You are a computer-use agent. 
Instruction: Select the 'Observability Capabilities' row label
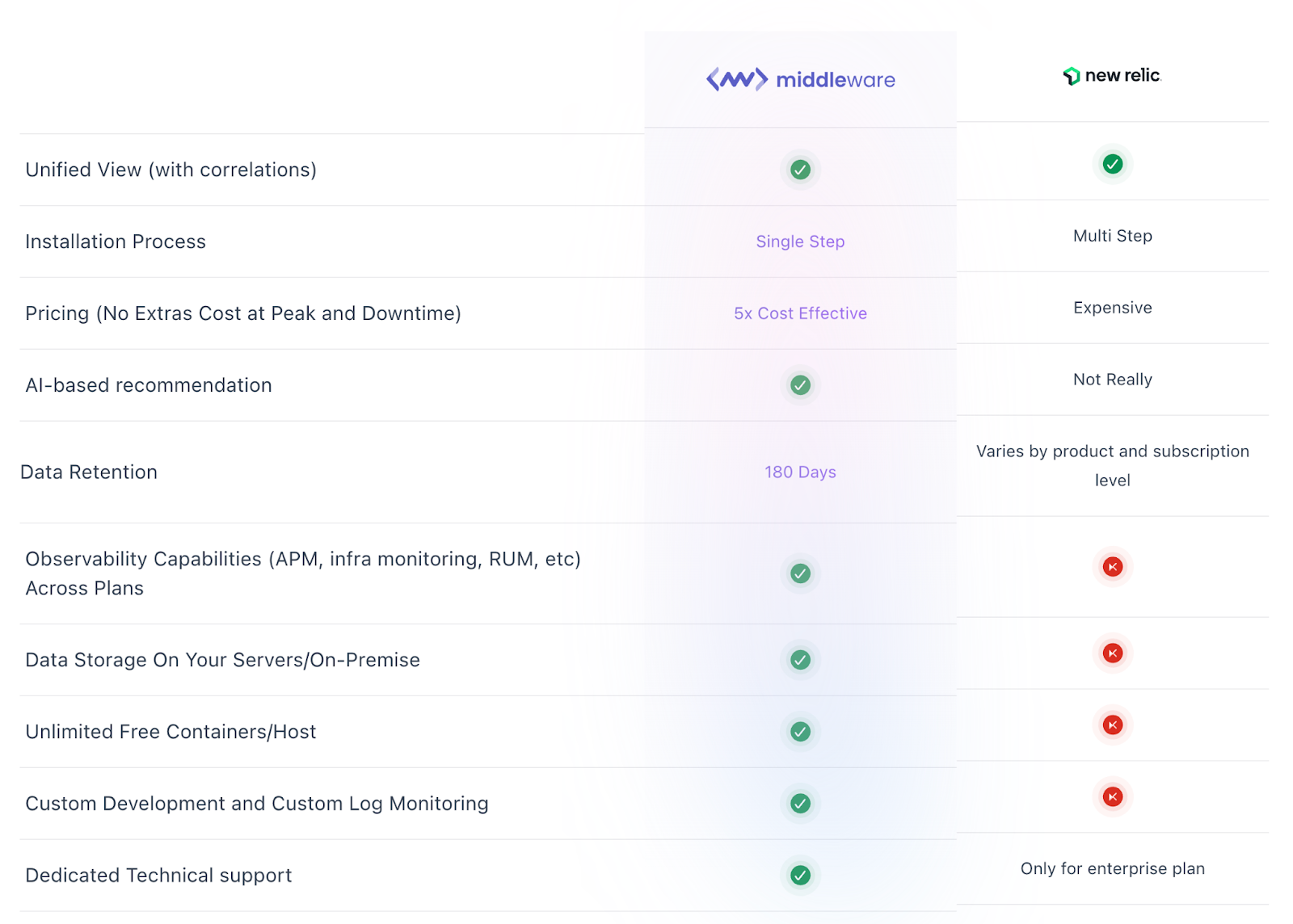point(303,573)
